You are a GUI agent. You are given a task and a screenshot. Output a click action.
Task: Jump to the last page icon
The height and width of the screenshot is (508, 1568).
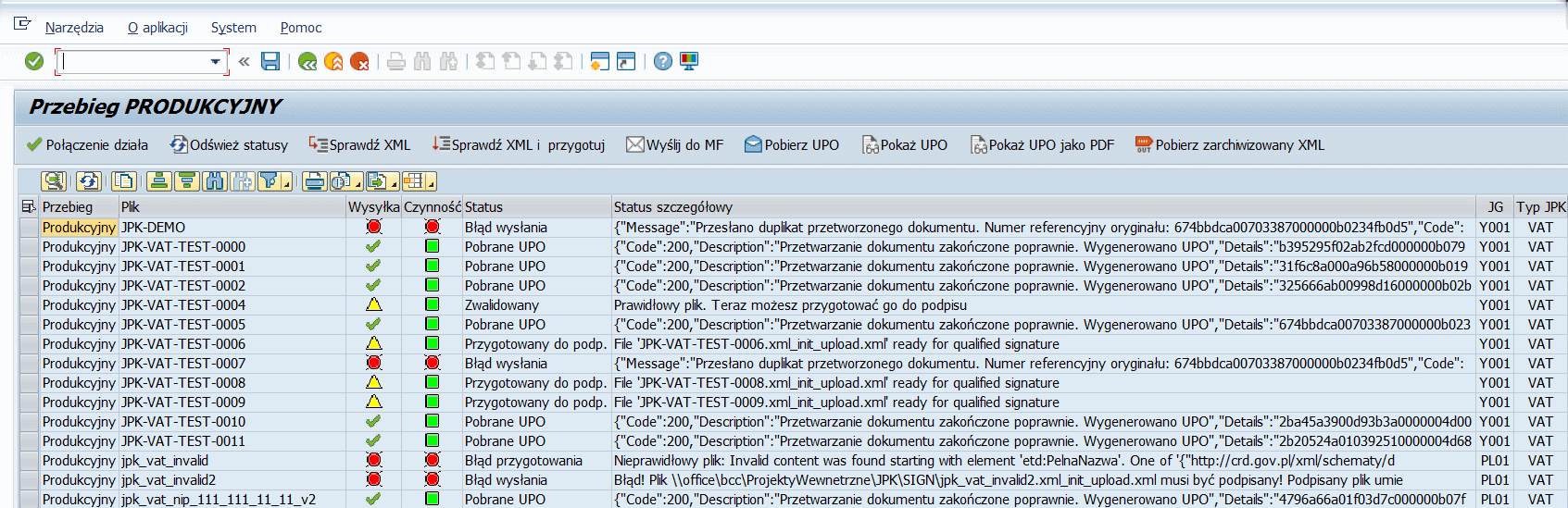(563, 61)
